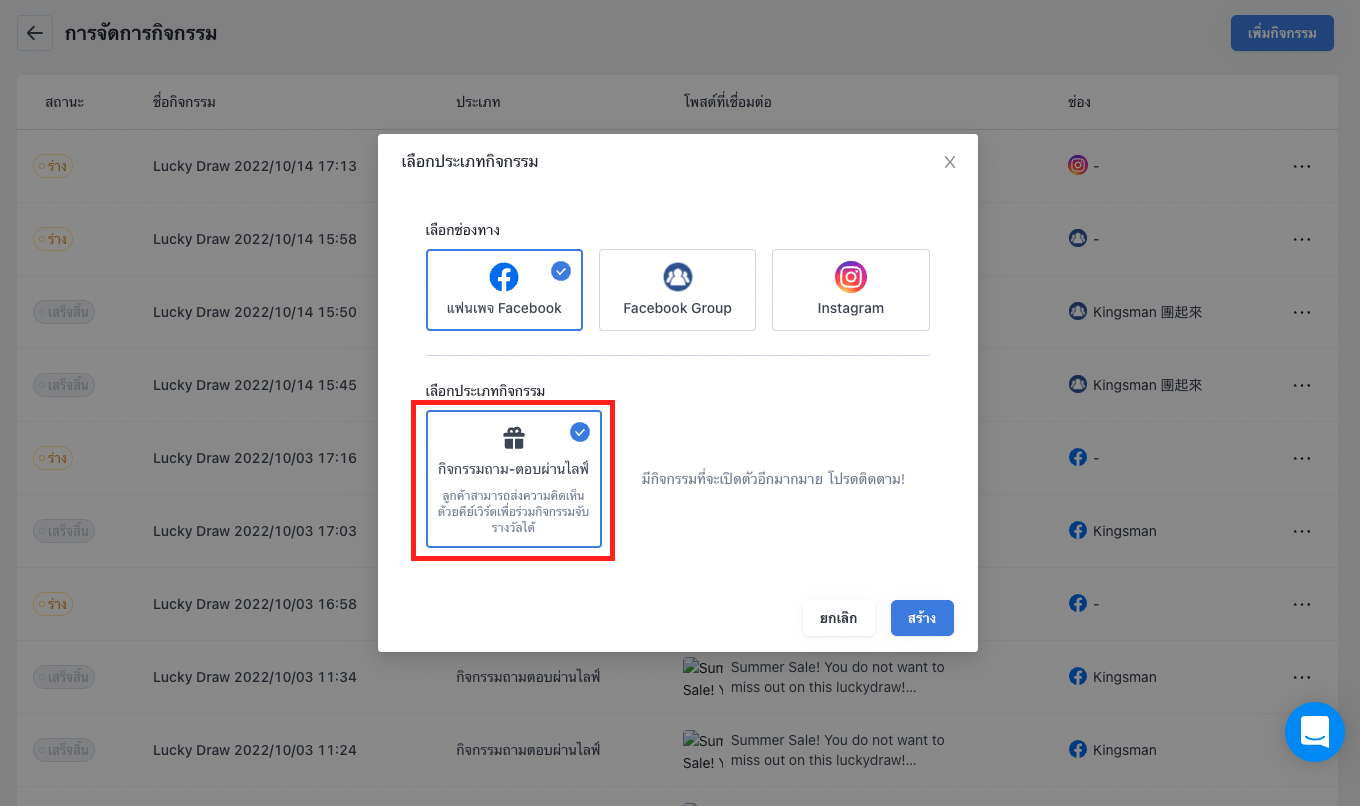The height and width of the screenshot is (806, 1360).
Task: Open more options for Lucky Draw 17:16 row
Action: click(x=1301, y=458)
